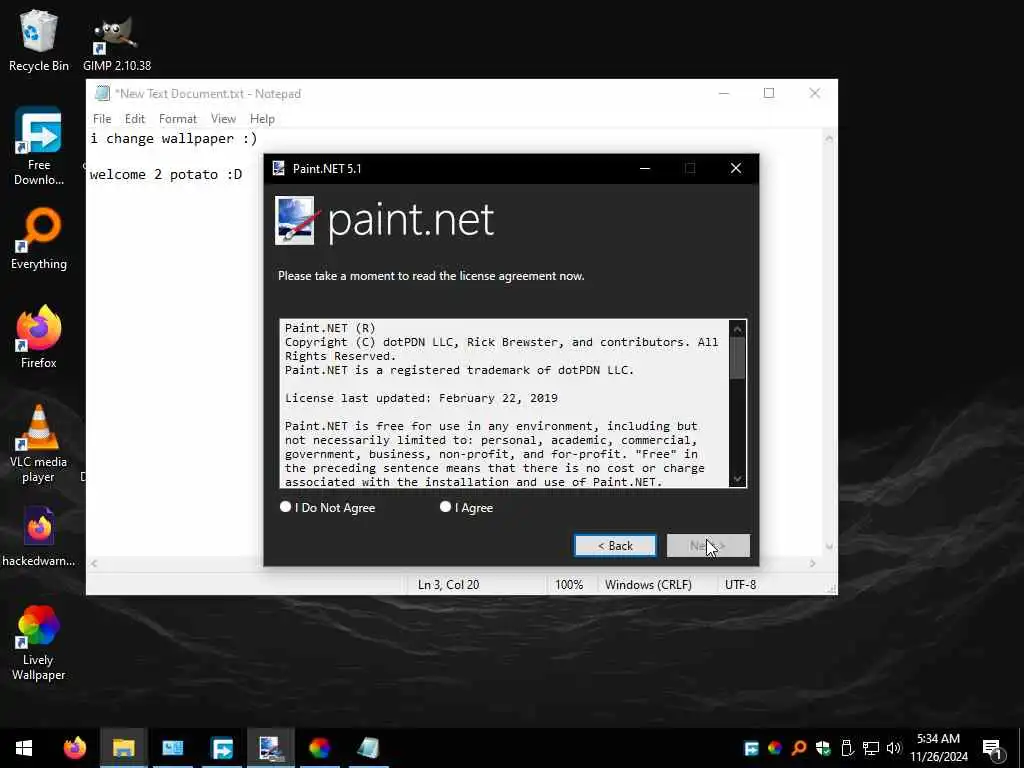Viewport: 1024px width, 768px height.
Task: Select the GIMP 2.10.38 desktop shortcut
Action: pyautogui.click(x=117, y=43)
